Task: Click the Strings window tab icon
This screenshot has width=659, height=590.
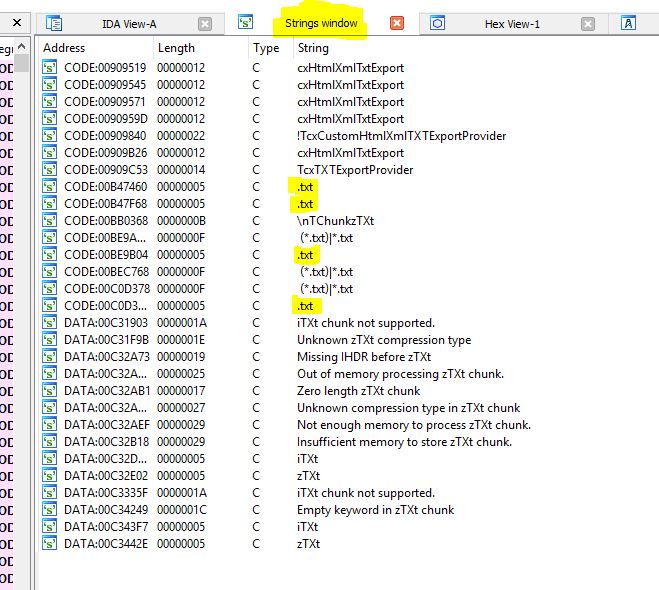Action: [x=245, y=21]
